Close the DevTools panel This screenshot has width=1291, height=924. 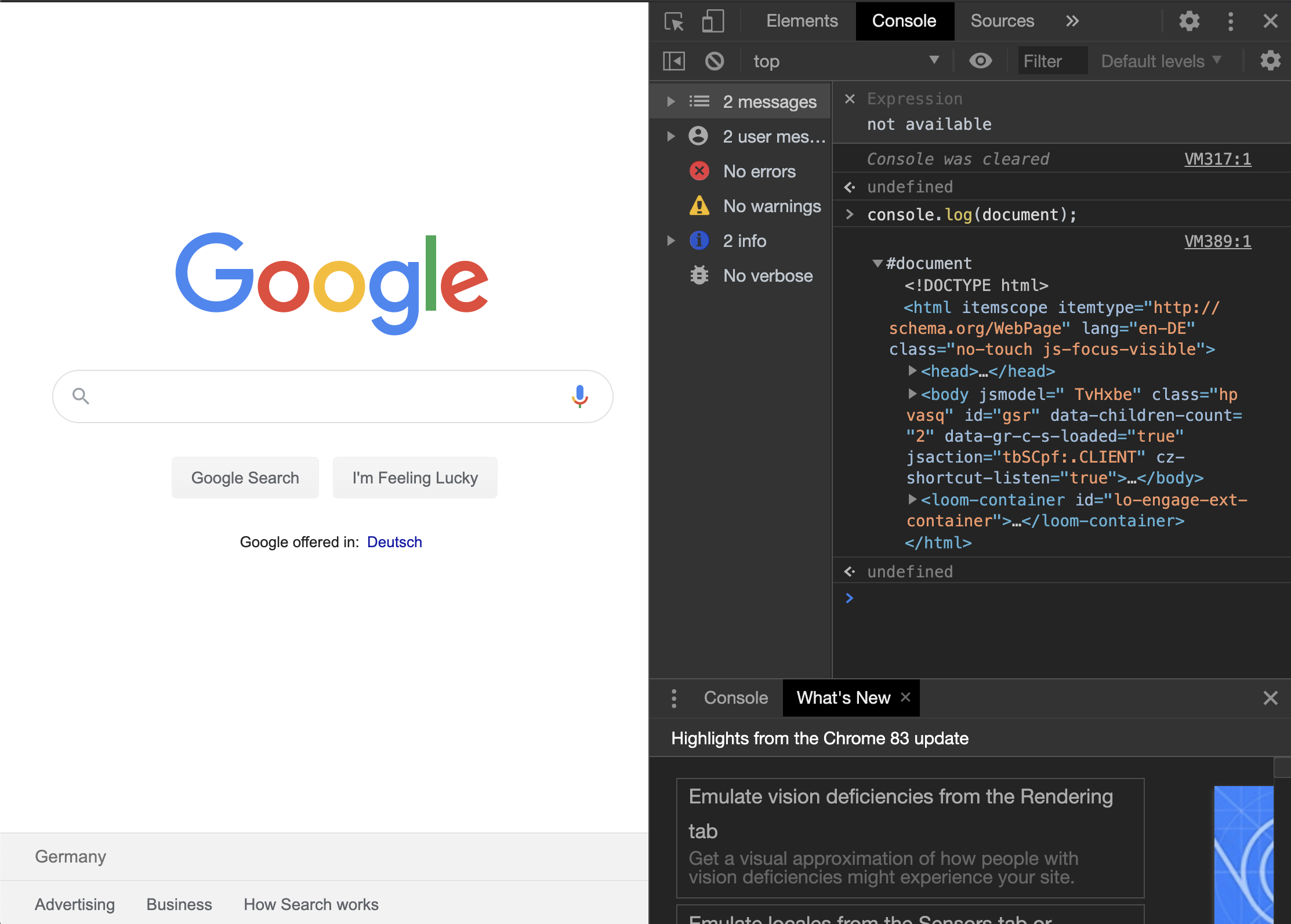(x=1270, y=21)
